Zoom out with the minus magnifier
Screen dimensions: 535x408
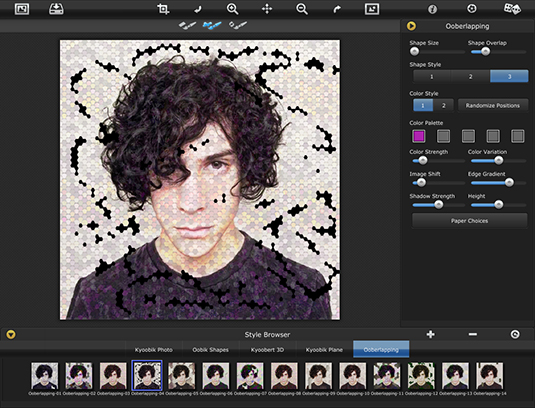coord(302,9)
